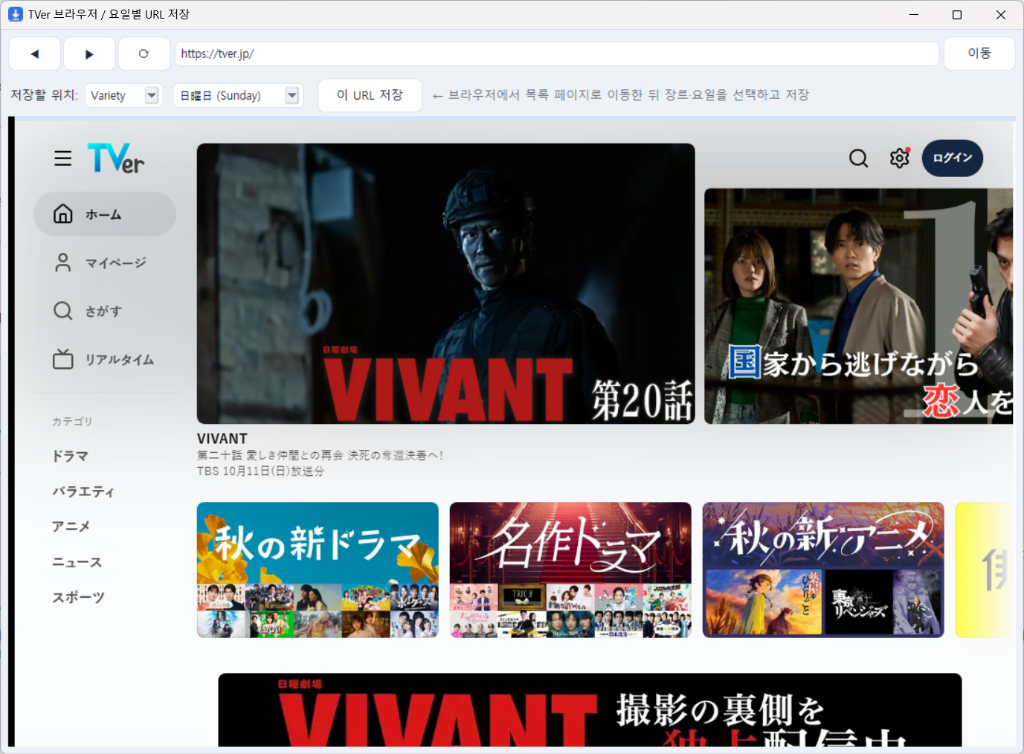
Task: Click the ログイン button
Action: (x=952, y=158)
